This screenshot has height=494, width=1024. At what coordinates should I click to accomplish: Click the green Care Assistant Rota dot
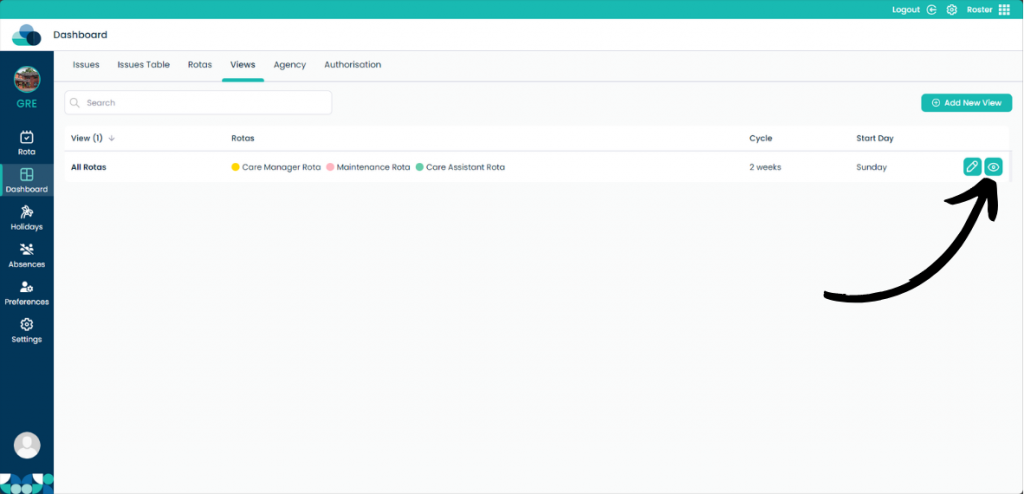[x=419, y=167]
